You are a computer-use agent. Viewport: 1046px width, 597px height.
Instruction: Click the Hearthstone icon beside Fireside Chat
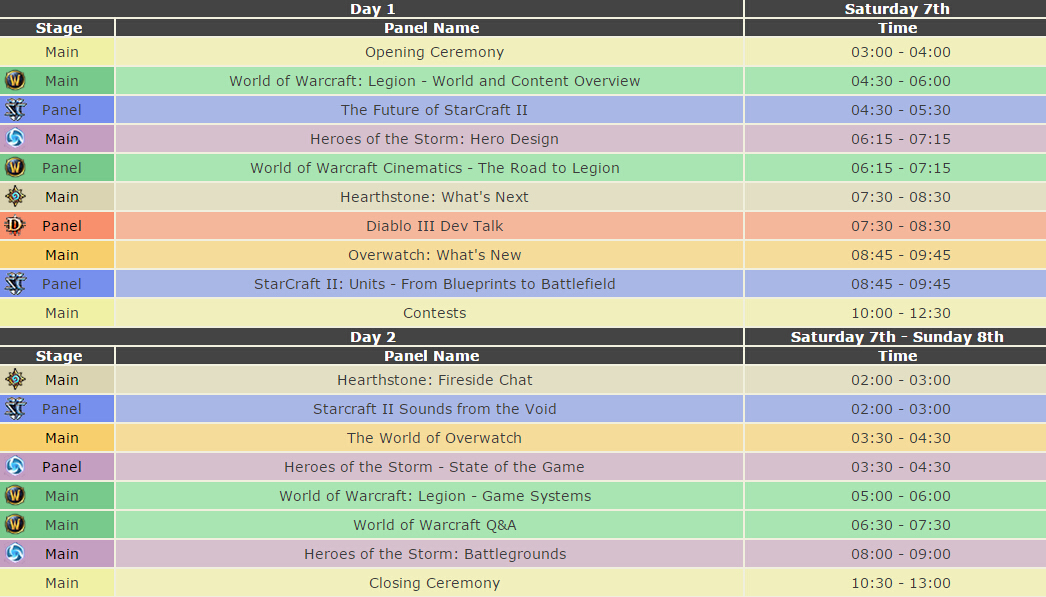click(15, 380)
